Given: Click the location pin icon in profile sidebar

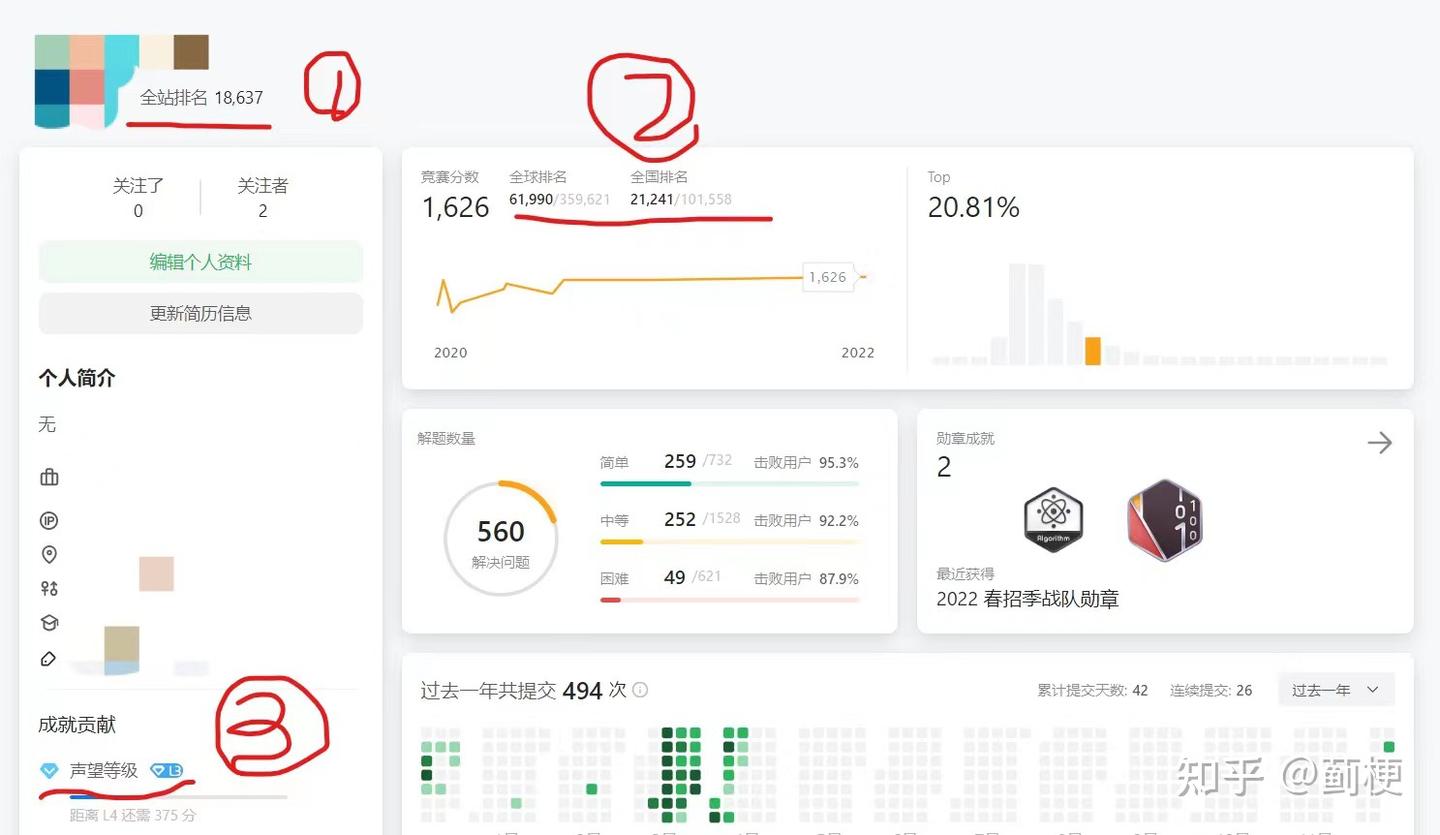Looking at the screenshot, I should point(48,554).
